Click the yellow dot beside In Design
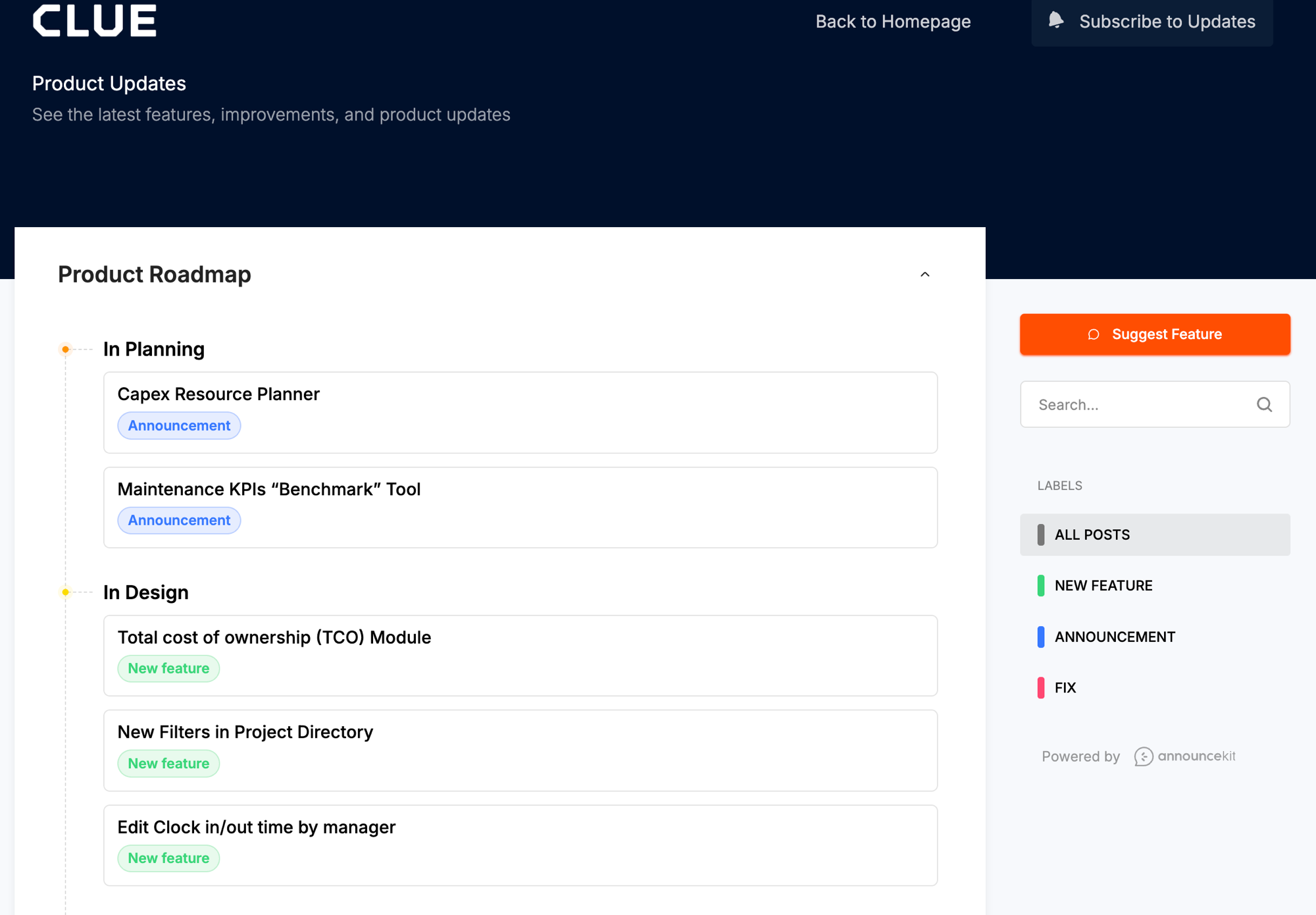The height and width of the screenshot is (915, 1316). tap(65, 591)
